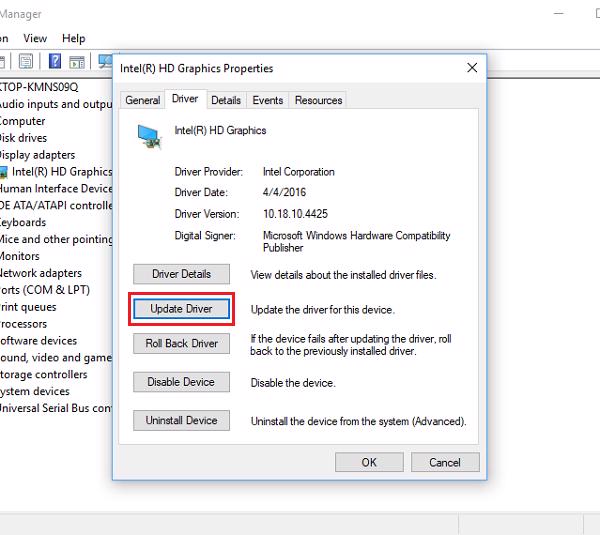The height and width of the screenshot is (535, 600).
Task: Select Disk drives in the device tree
Action: [23, 138]
